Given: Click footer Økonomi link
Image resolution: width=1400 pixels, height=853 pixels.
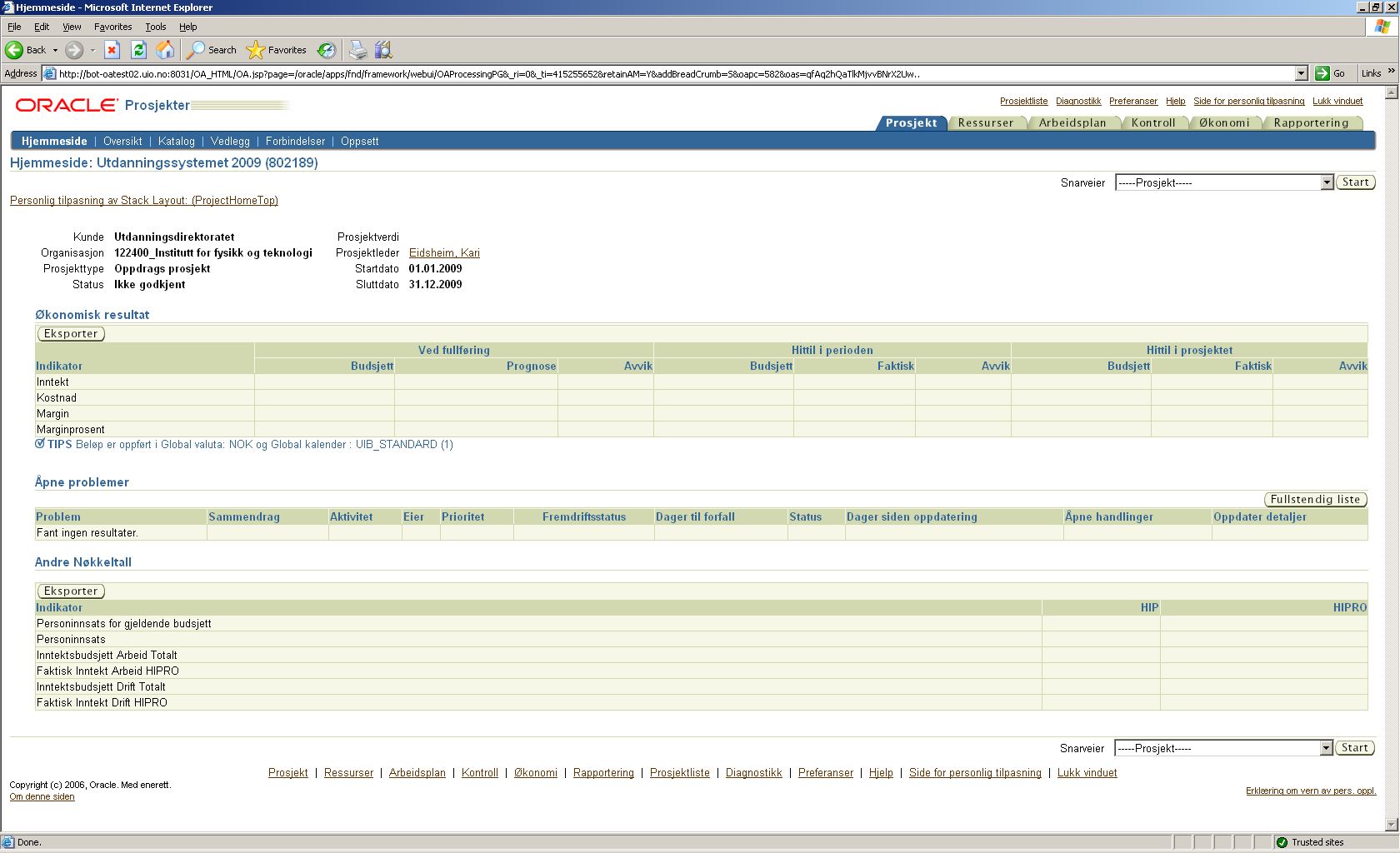Looking at the screenshot, I should click(x=536, y=772).
